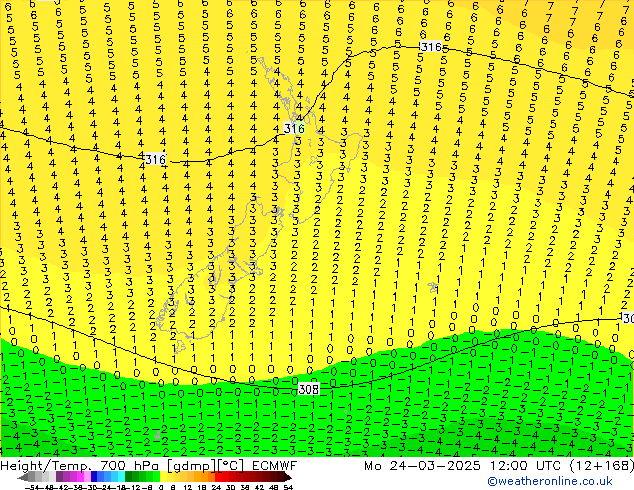The height and width of the screenshot is (490, 634).
Task: Open the weatheronline.co.uk copyright link
Action: (x=550, y=481)
